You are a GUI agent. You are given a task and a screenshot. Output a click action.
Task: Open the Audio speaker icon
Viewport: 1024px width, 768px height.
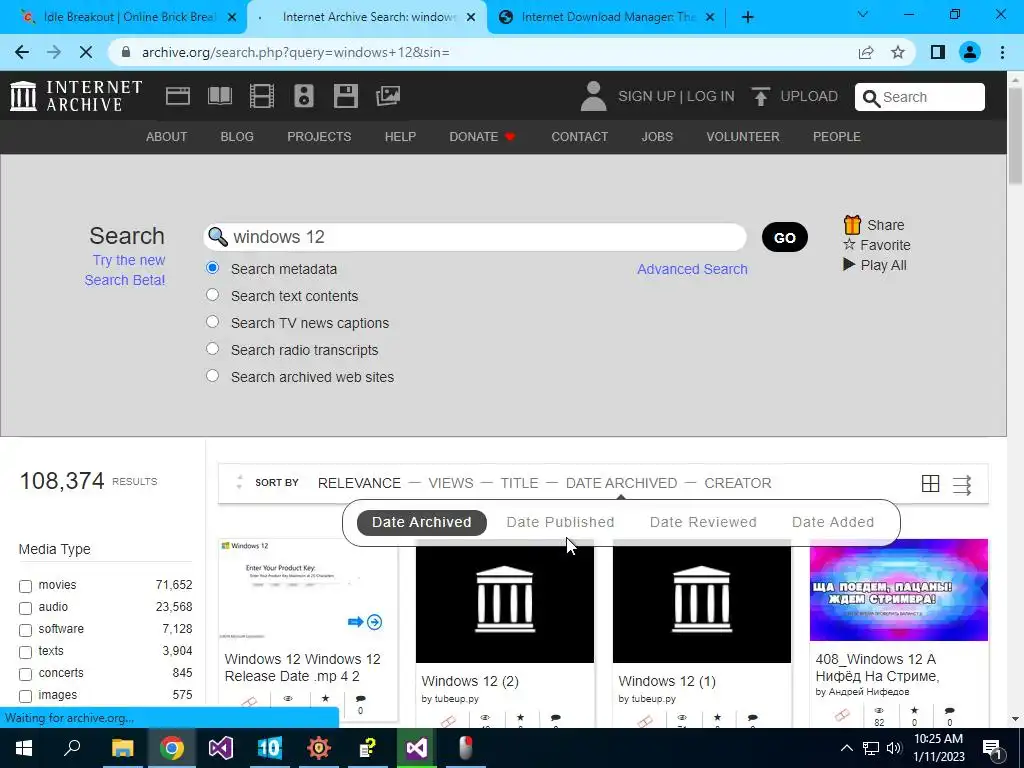(304, 96)
